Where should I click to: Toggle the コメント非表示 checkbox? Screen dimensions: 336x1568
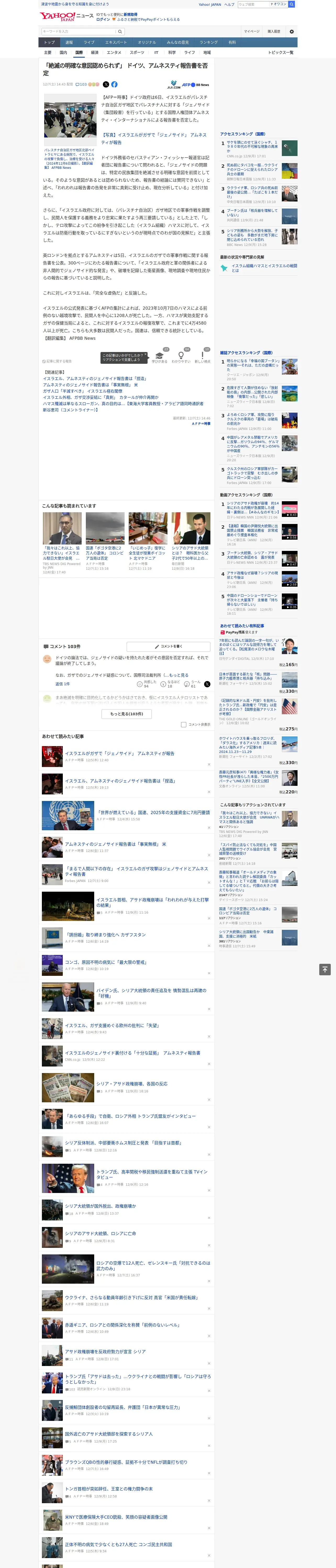click(183, 724)
